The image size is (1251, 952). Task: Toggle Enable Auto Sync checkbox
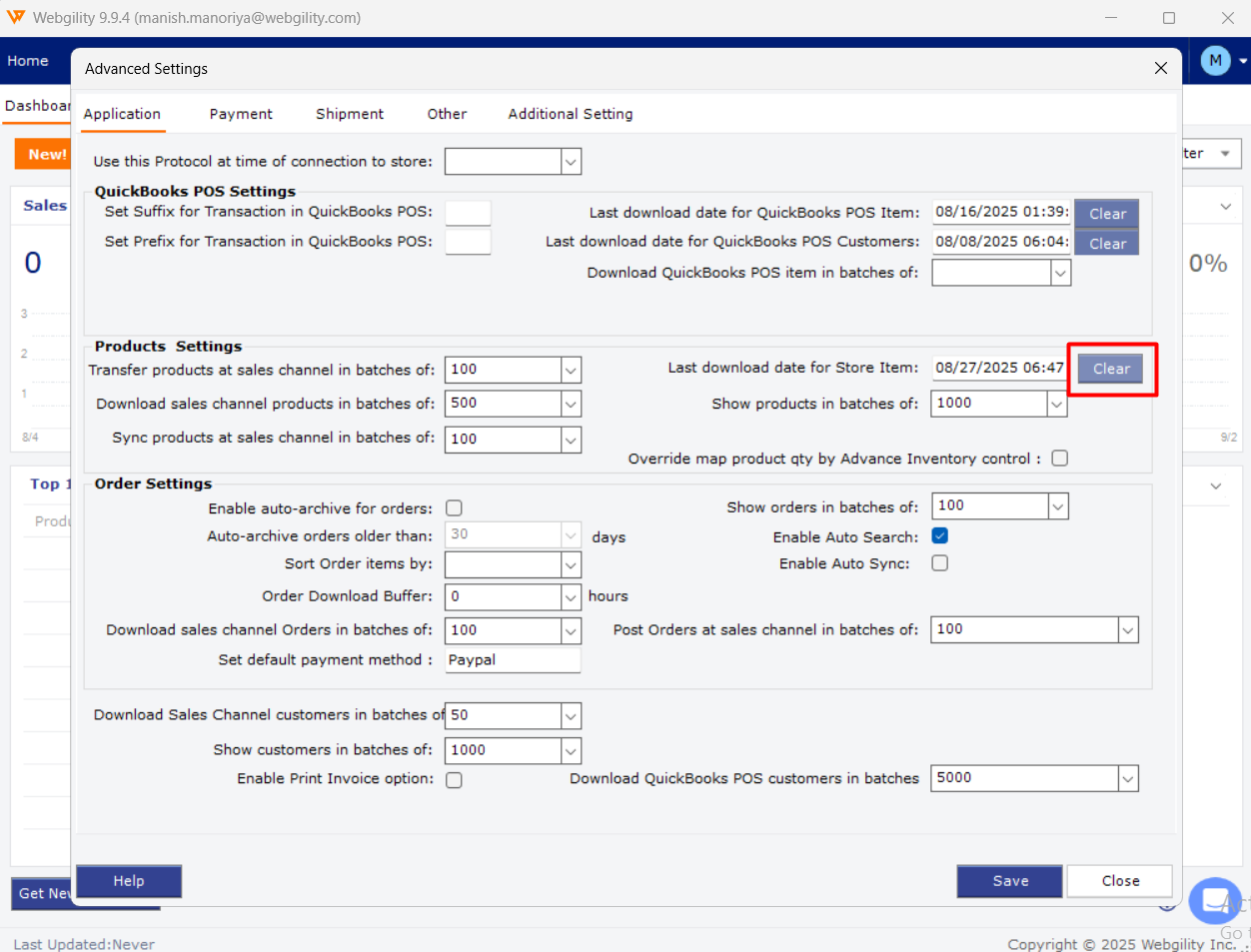[939, 563]
